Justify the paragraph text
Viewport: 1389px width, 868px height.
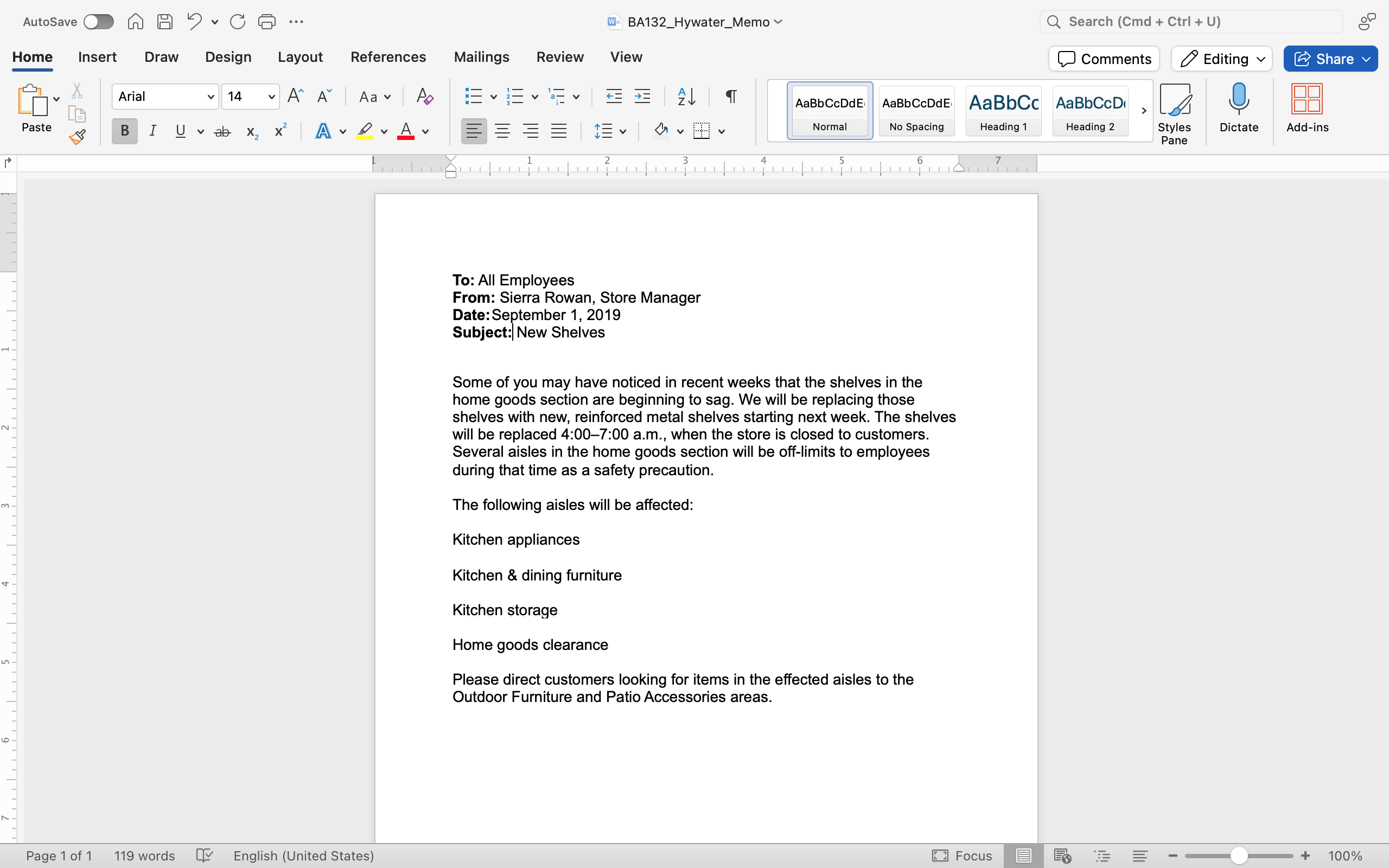click(x=558, y=131)
